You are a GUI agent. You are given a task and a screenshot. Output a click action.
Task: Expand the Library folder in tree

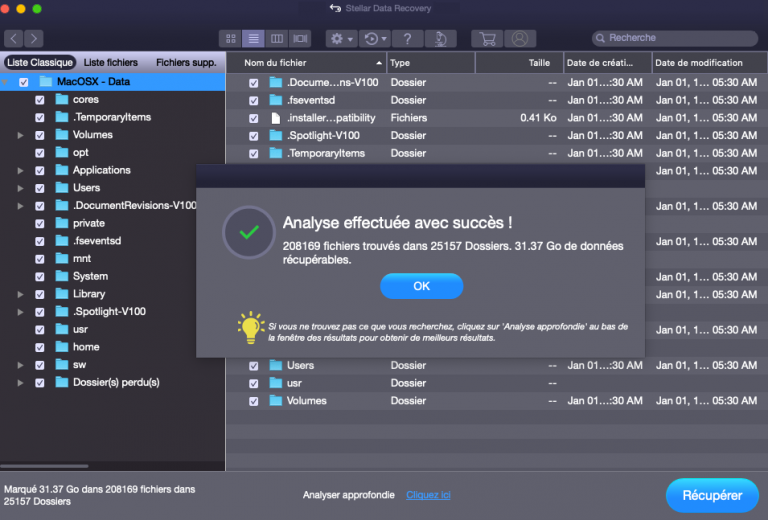20,294
